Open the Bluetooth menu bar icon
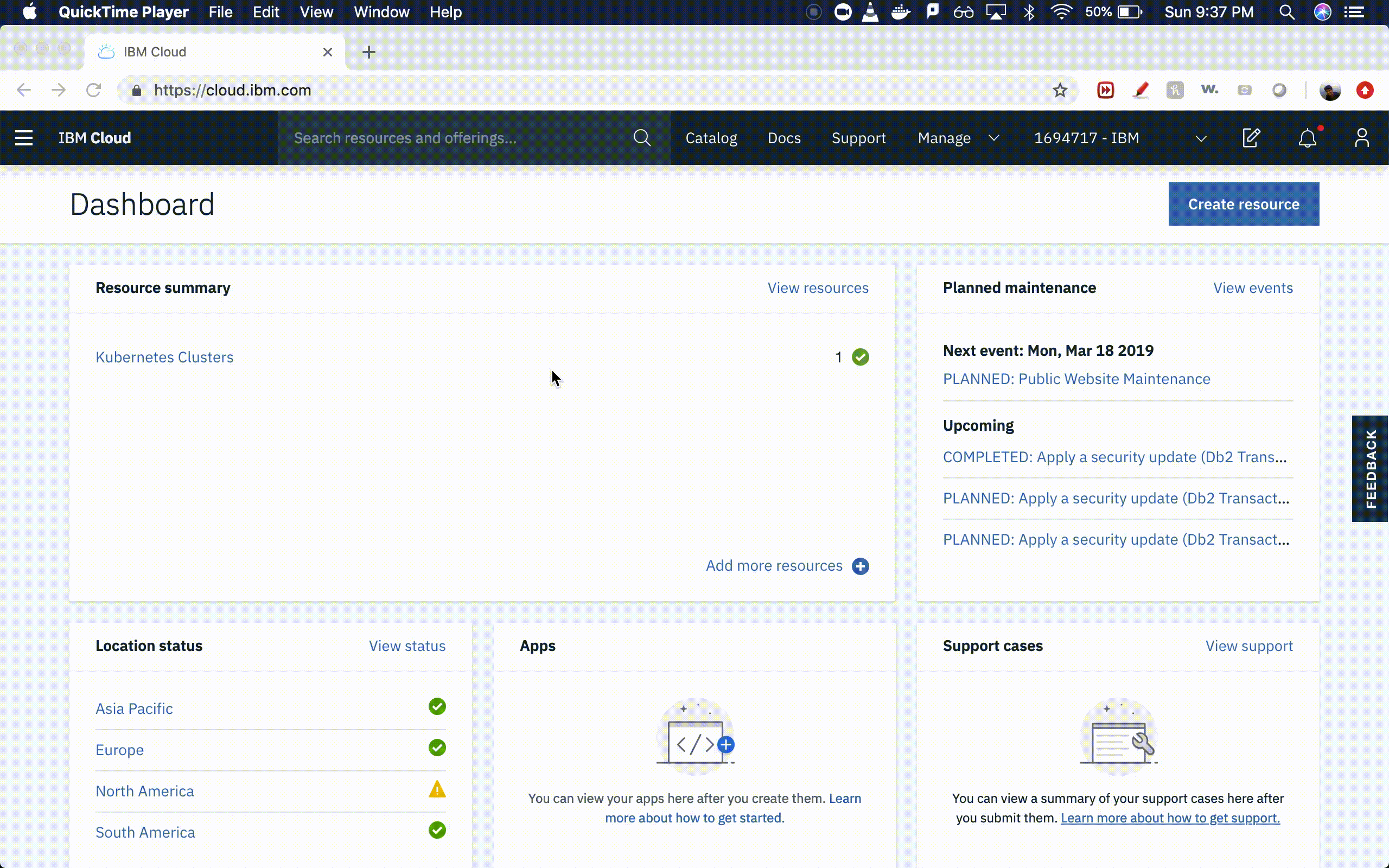Viewport: 1389px width, 868px height. click(1029, 12)
